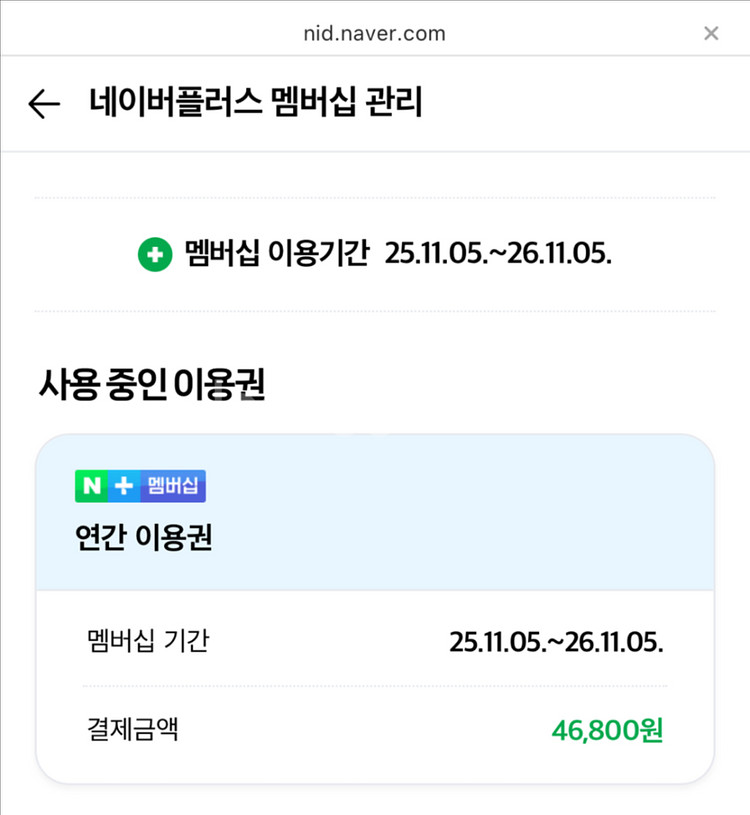Click the teal plus icon in membership badge
The image size is (750, 815).
click(125, 485)
